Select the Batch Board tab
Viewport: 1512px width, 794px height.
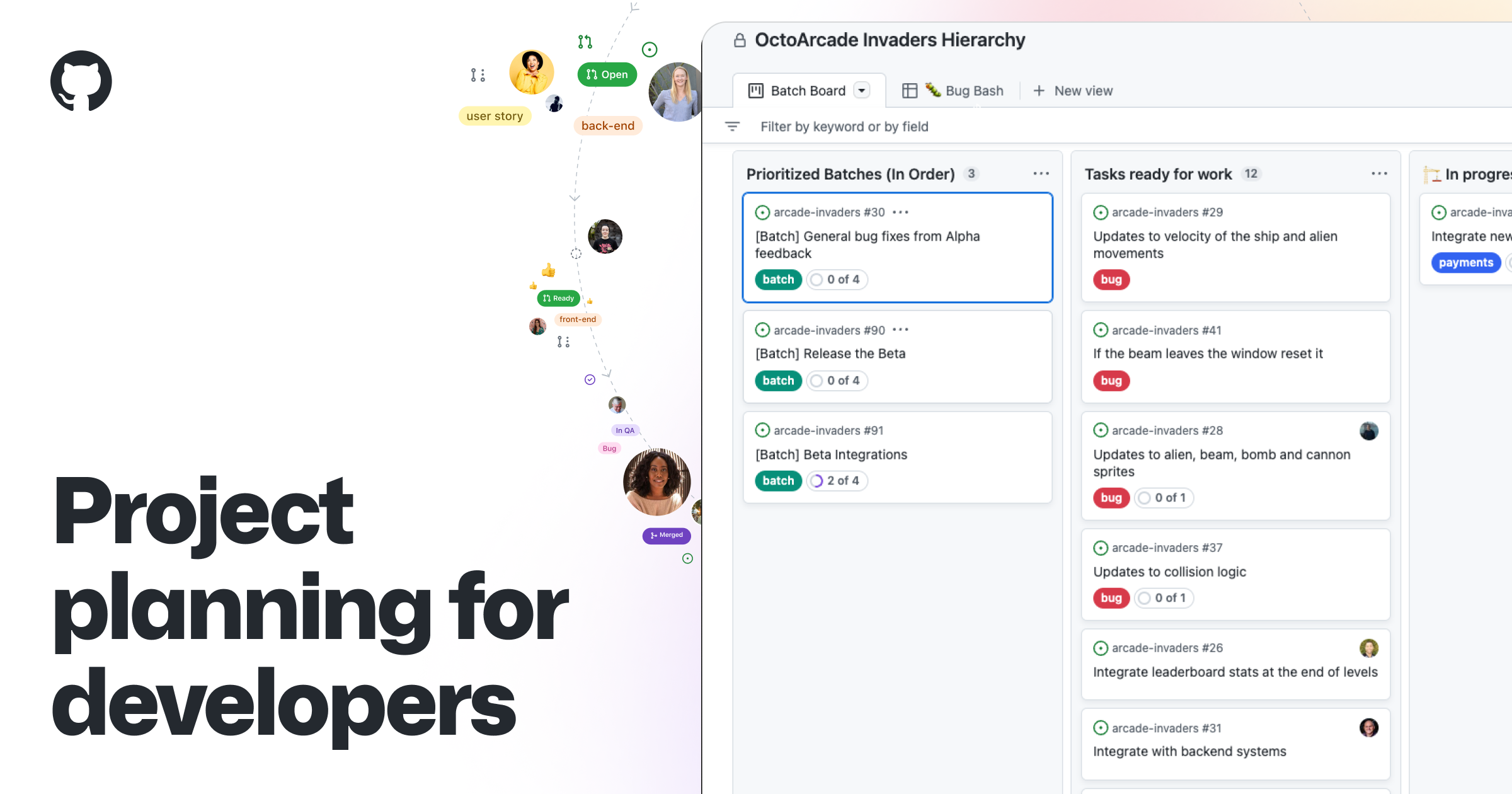(x=808, y=91)
